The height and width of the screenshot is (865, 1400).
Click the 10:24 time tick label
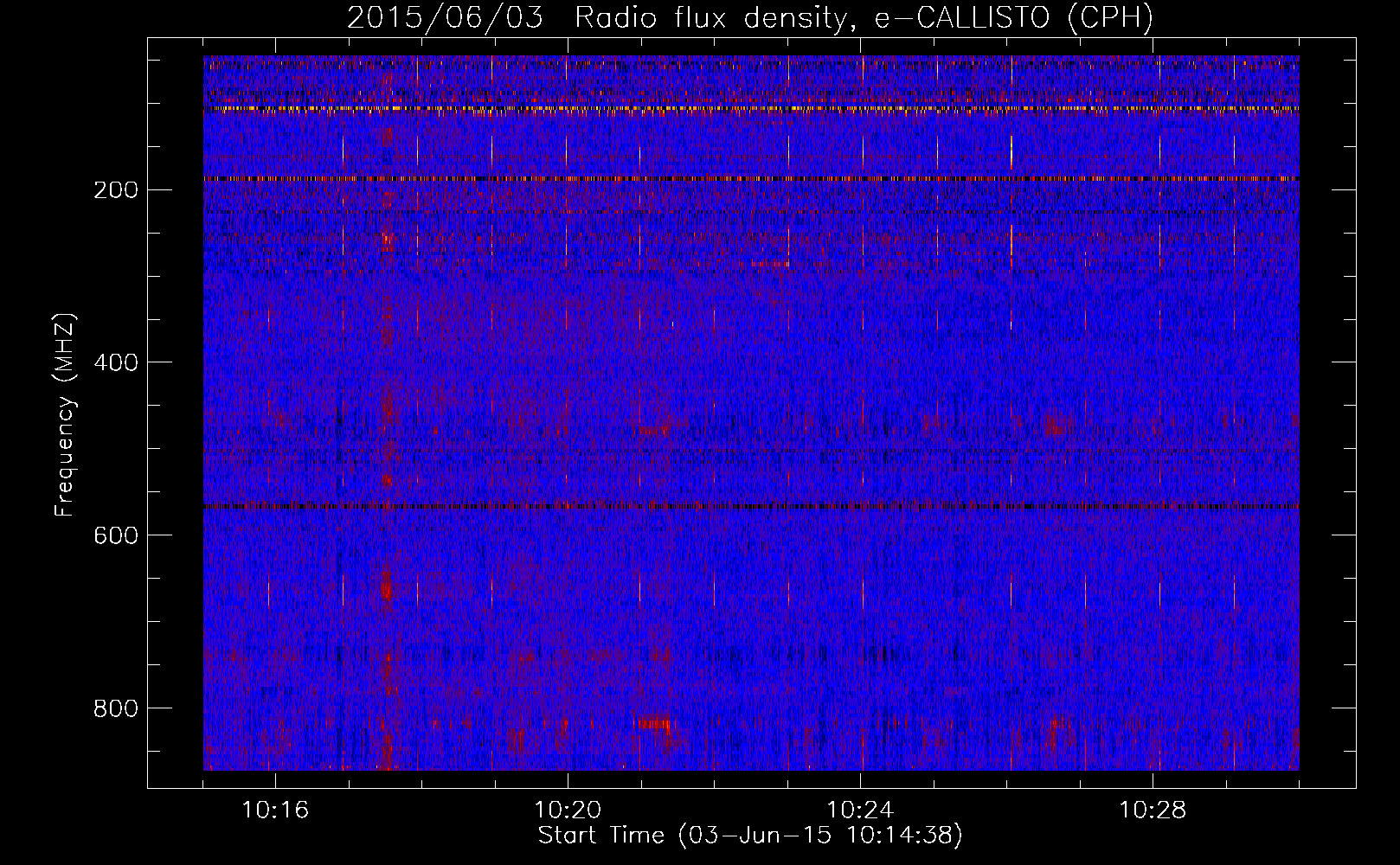coord(860,811)
